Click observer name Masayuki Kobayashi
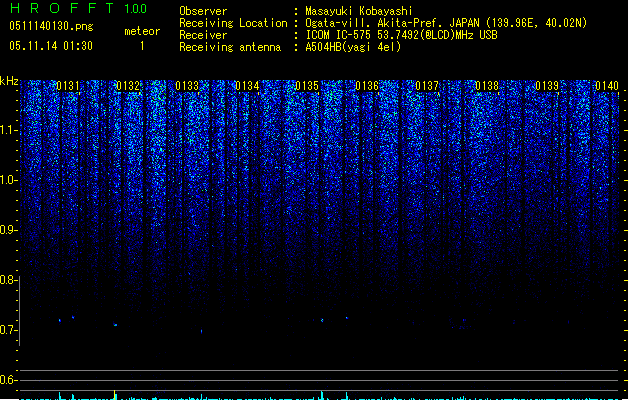 pos(358,11)
